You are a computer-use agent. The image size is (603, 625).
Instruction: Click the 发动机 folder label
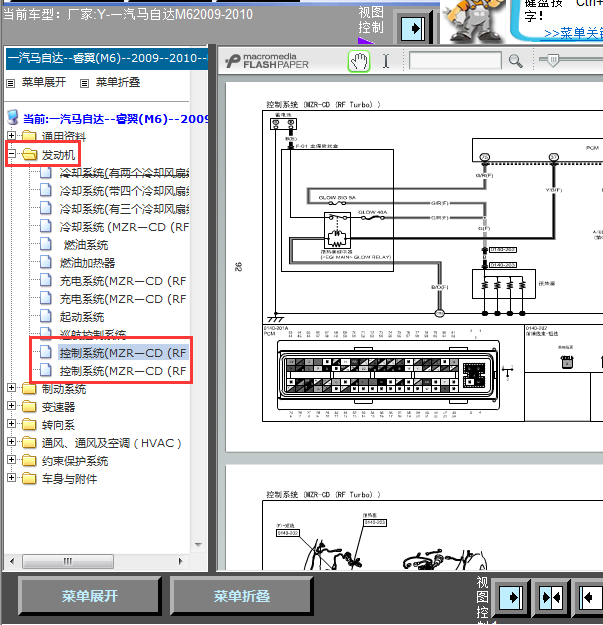coord(58,155)
